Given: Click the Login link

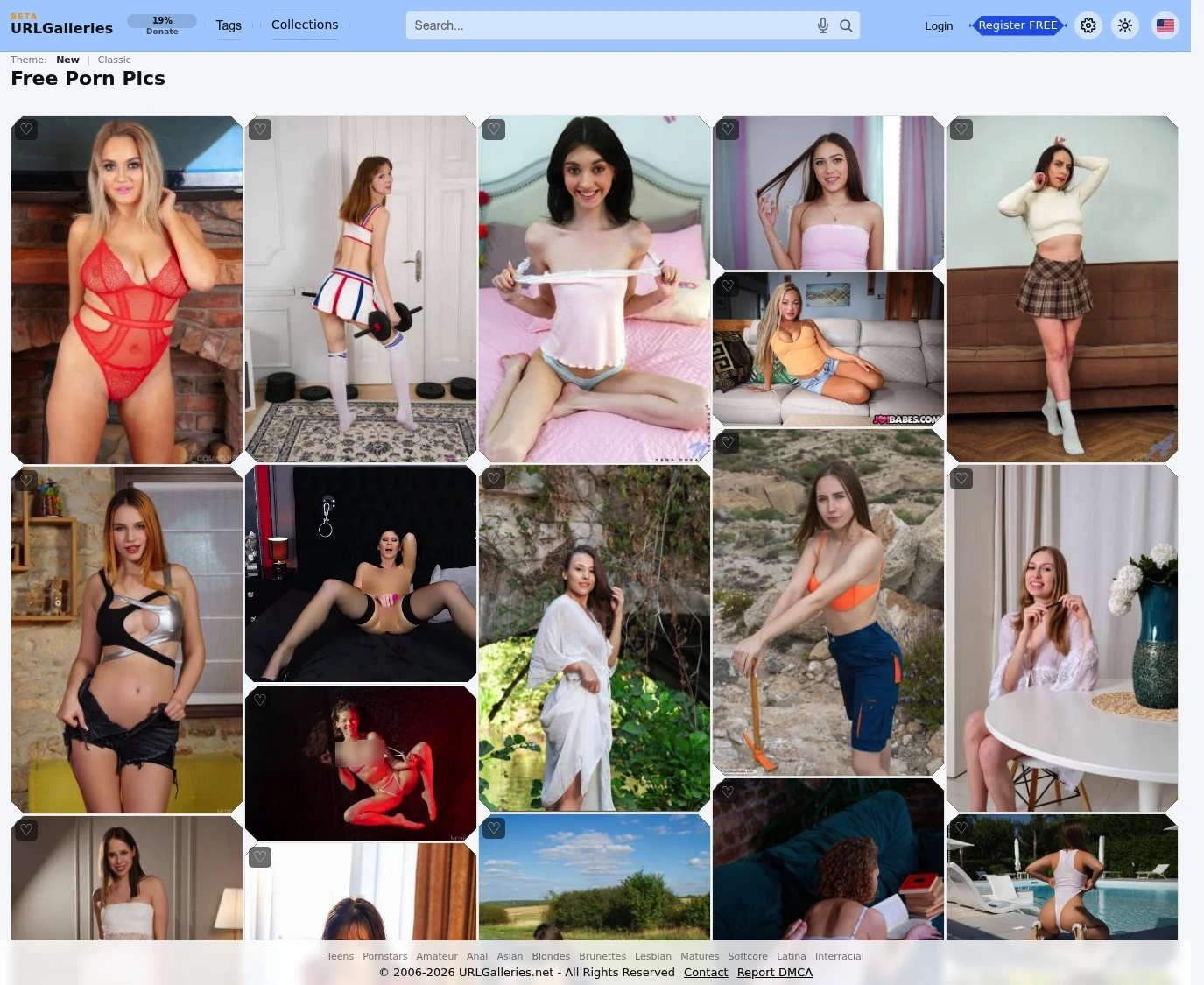Looking at the screenshot, I should [x=939, y=25].
